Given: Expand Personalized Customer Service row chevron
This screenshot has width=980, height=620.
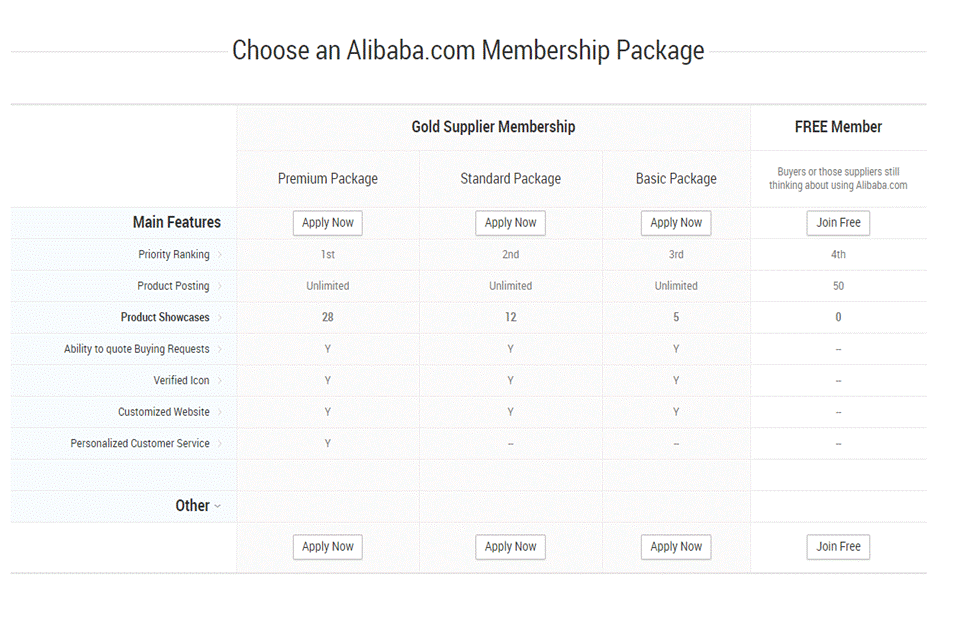Looking at the screenshot, I should (x=220, y=444).
